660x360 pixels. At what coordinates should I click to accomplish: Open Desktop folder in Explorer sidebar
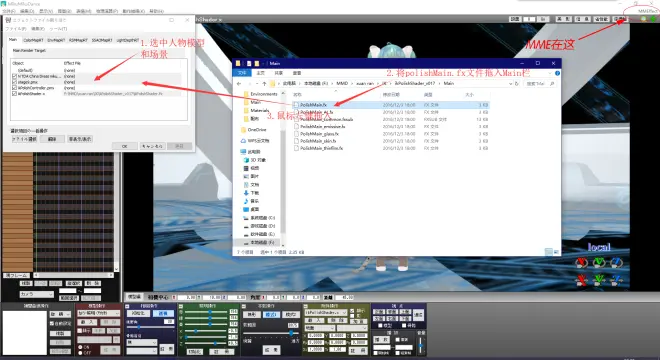(252, 209)
